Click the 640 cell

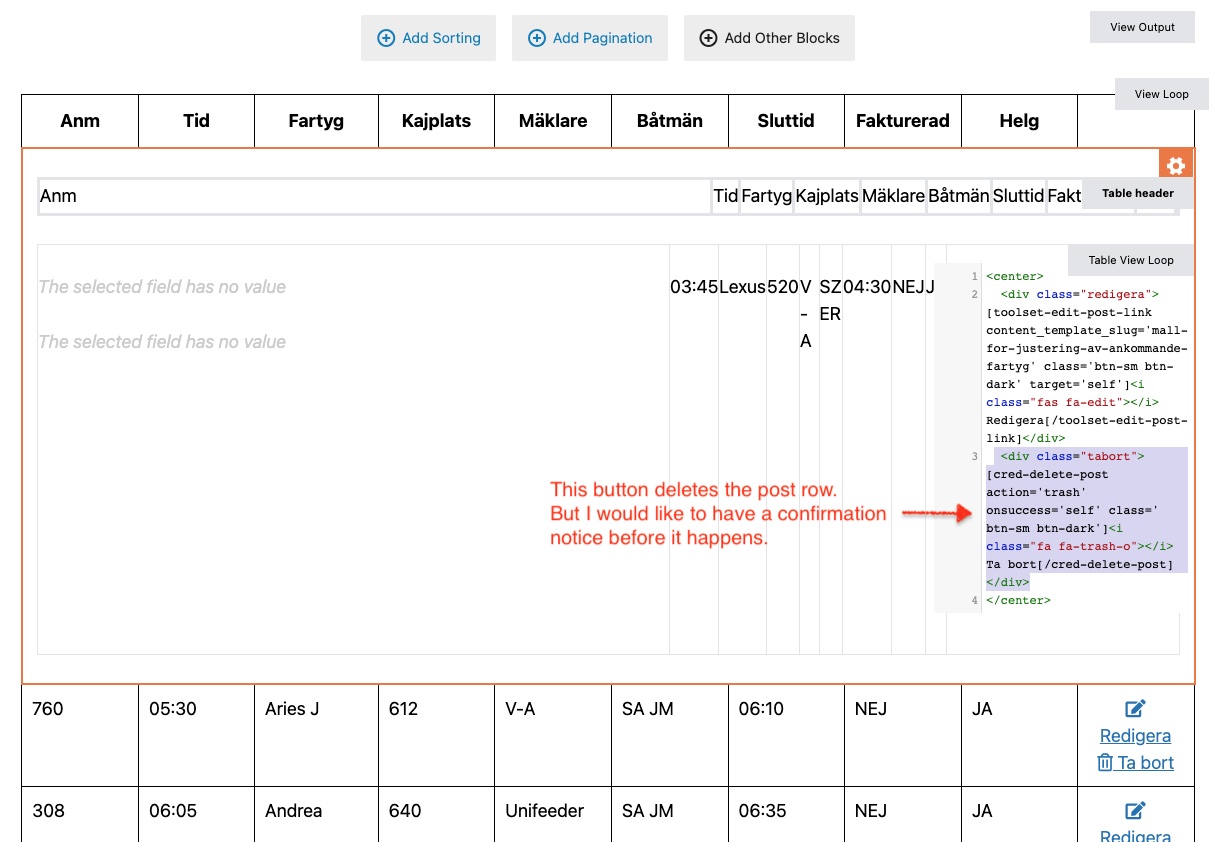(436, 814)
